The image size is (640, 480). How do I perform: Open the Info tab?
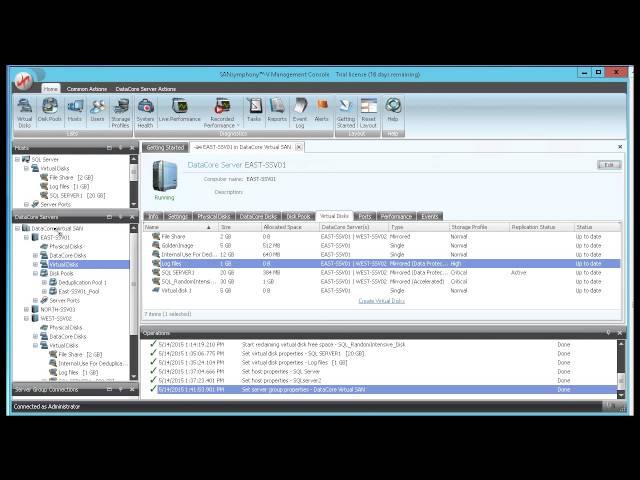click(x=153, y=216)
